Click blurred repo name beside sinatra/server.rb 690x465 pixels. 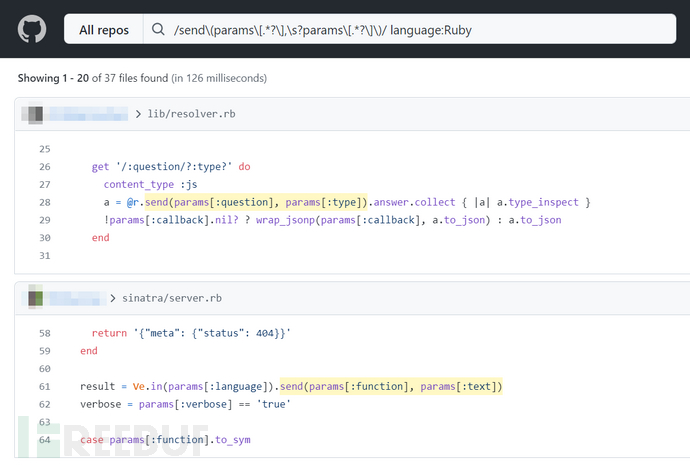coord(75,298)
